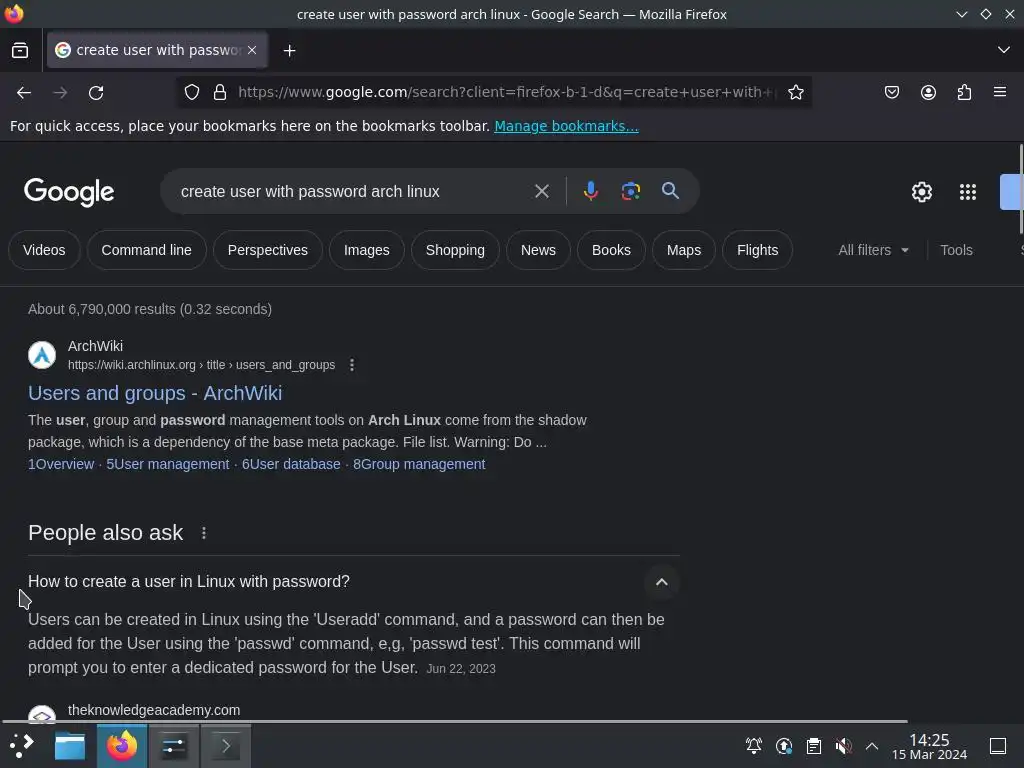Open the Firefox hamburger application menu
Image resolution: width=1024 pixels, height=768 pixels.
[1000, 92]
